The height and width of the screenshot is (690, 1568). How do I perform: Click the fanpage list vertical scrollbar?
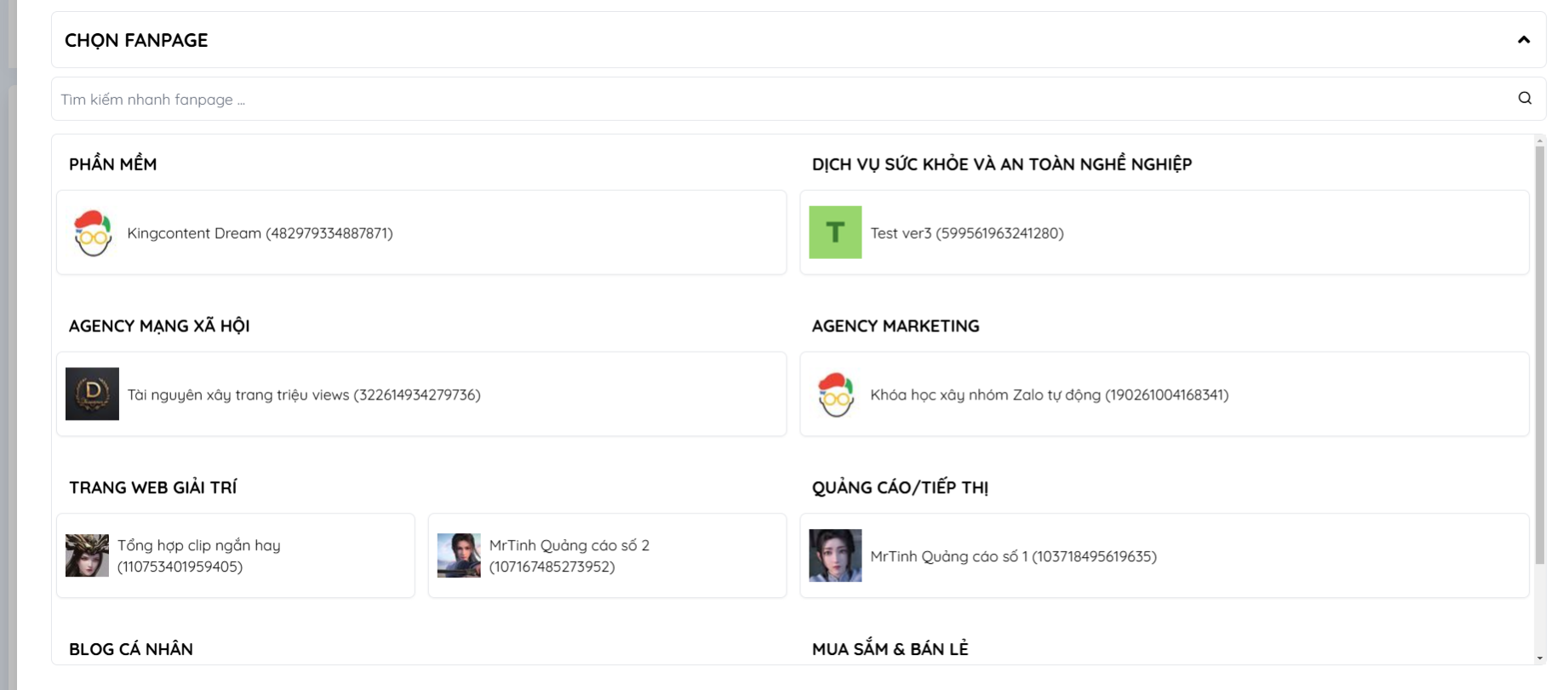tap(1539, 354)
